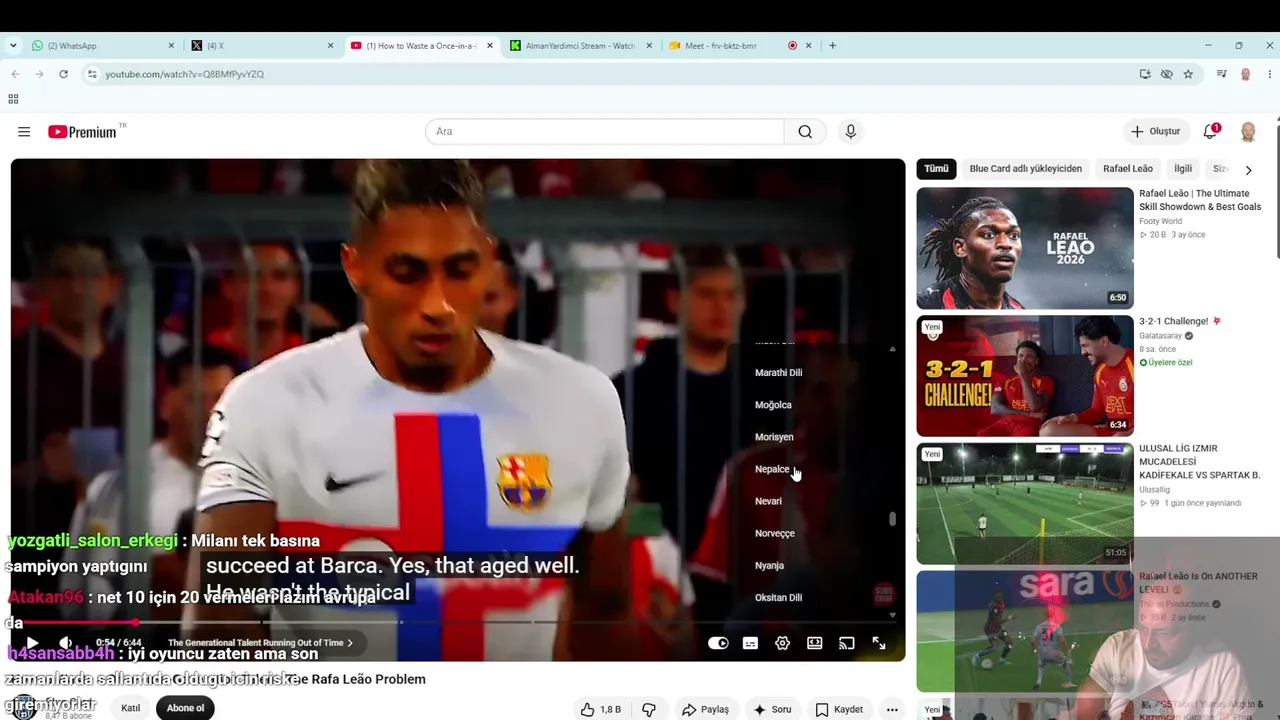
Task: Show more filter chips with arrow
Action: click(x=1248, y=170)
